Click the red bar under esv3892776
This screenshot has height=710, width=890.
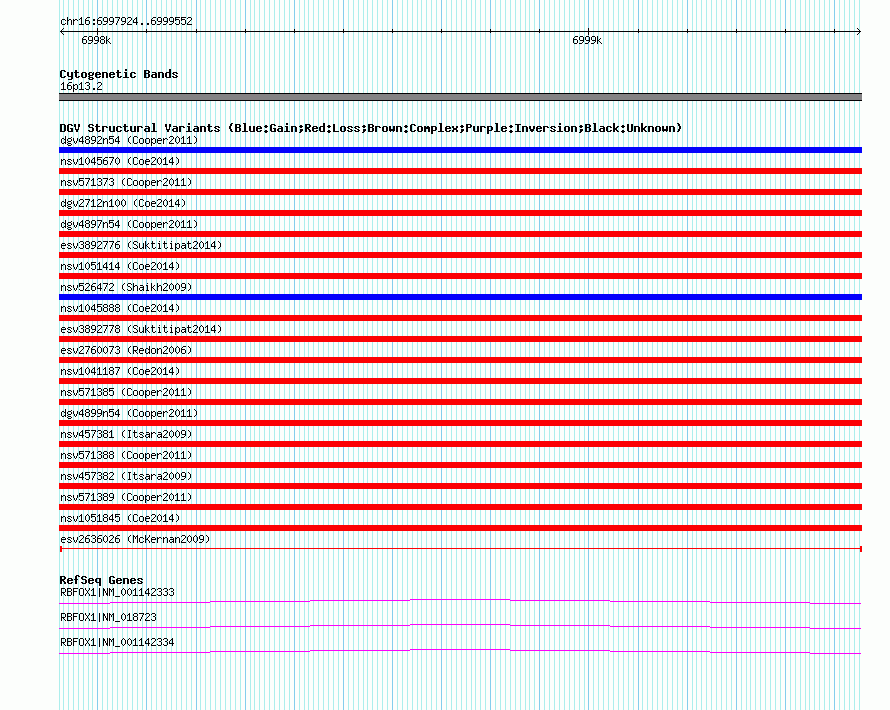(x=460, y=255)
